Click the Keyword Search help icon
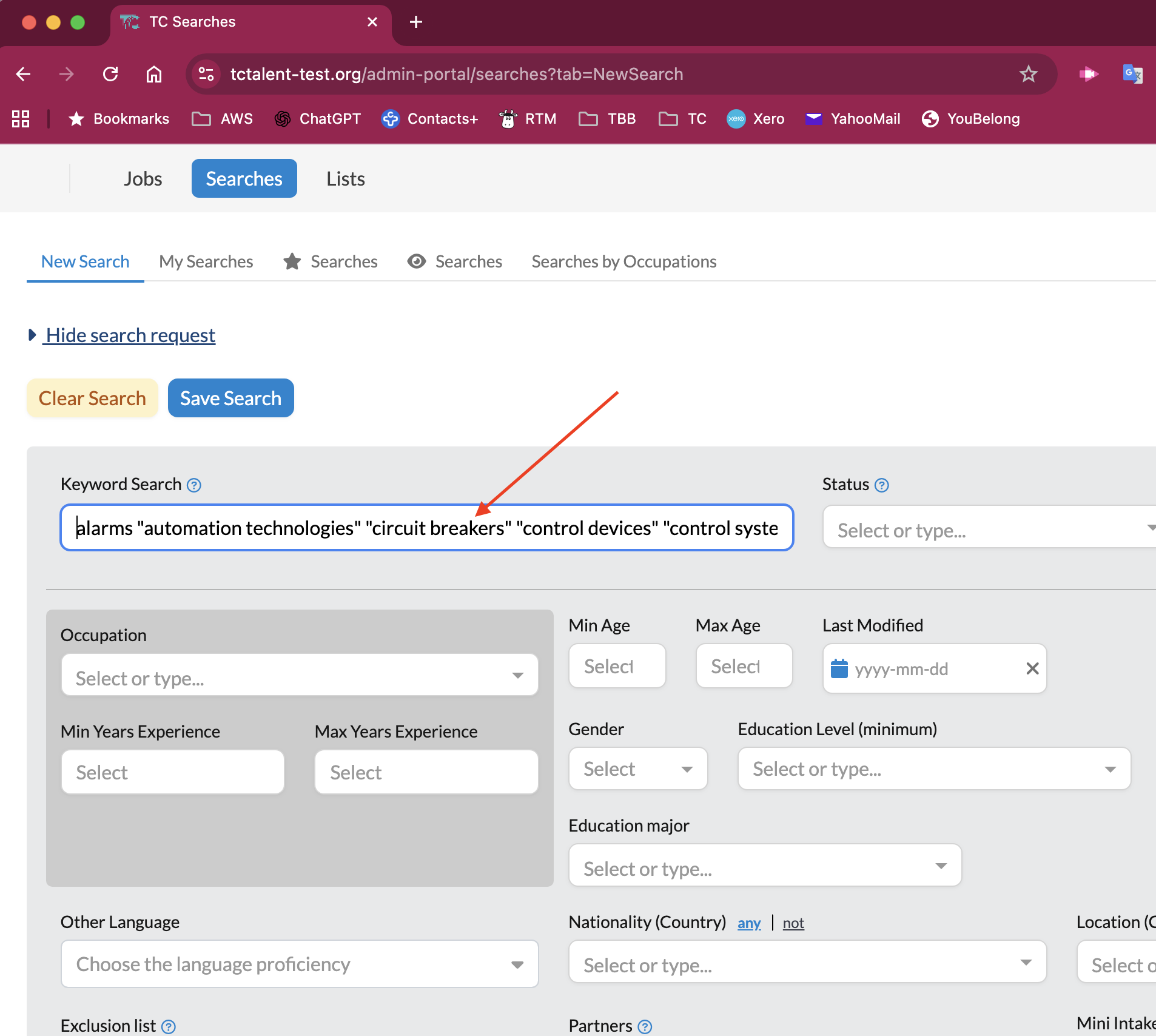 point(194,485)
